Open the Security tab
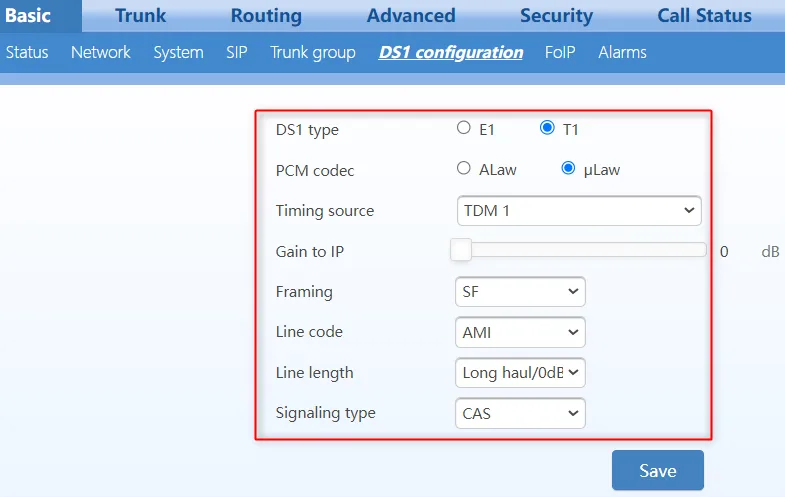Image resolution: width=785 pixels, height=497 pixels. 556,16
